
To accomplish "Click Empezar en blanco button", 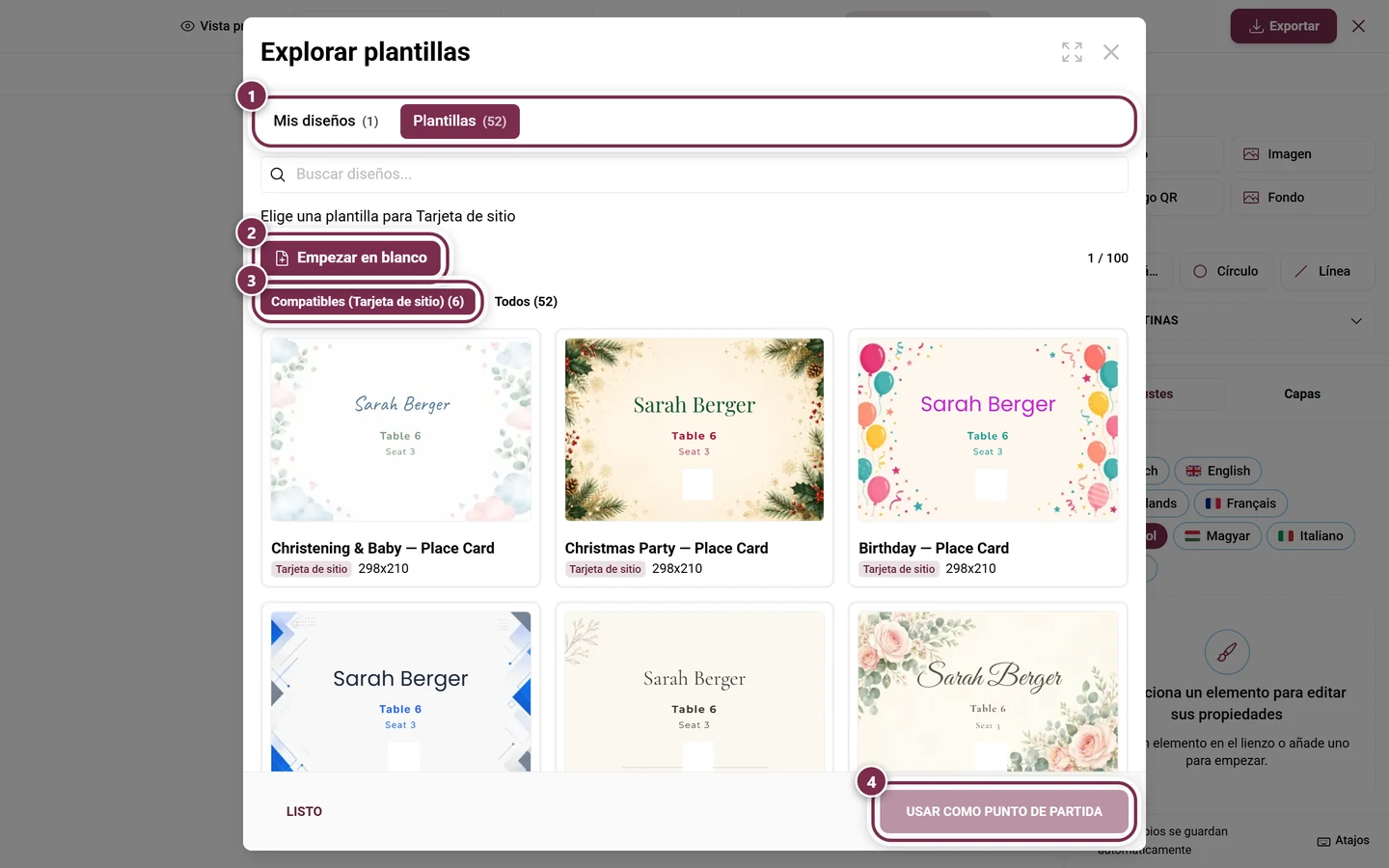I will 351,258.
